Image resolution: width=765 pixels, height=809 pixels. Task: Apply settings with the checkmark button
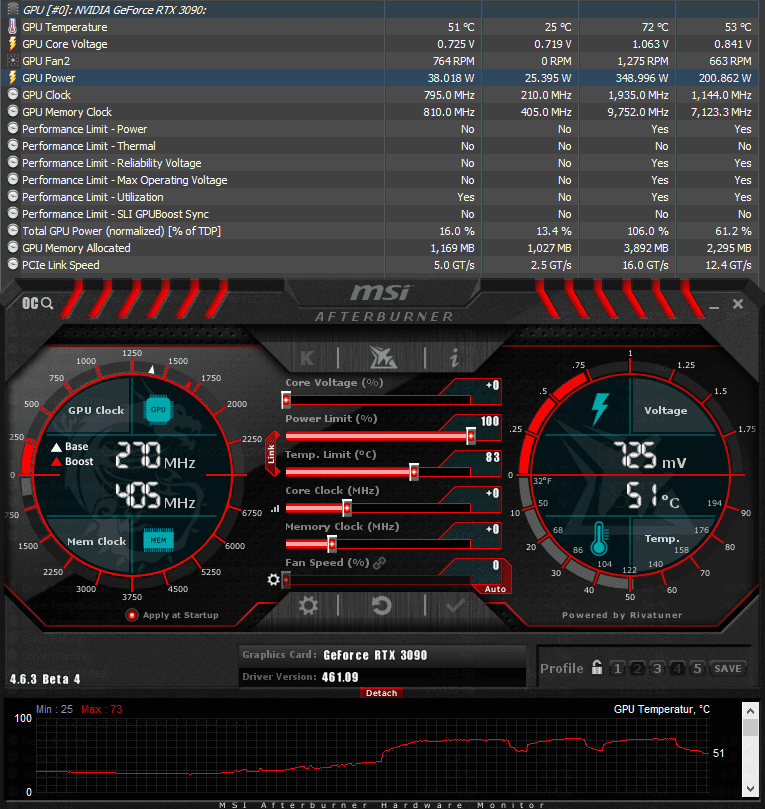coord(455,605)
